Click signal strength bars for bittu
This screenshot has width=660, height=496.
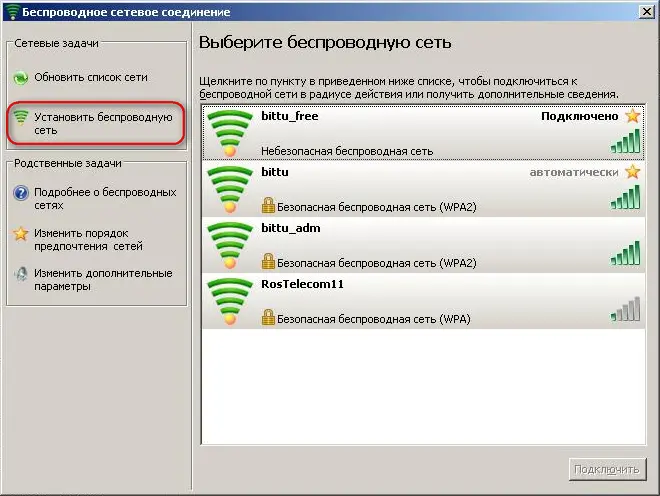[625, 197]
